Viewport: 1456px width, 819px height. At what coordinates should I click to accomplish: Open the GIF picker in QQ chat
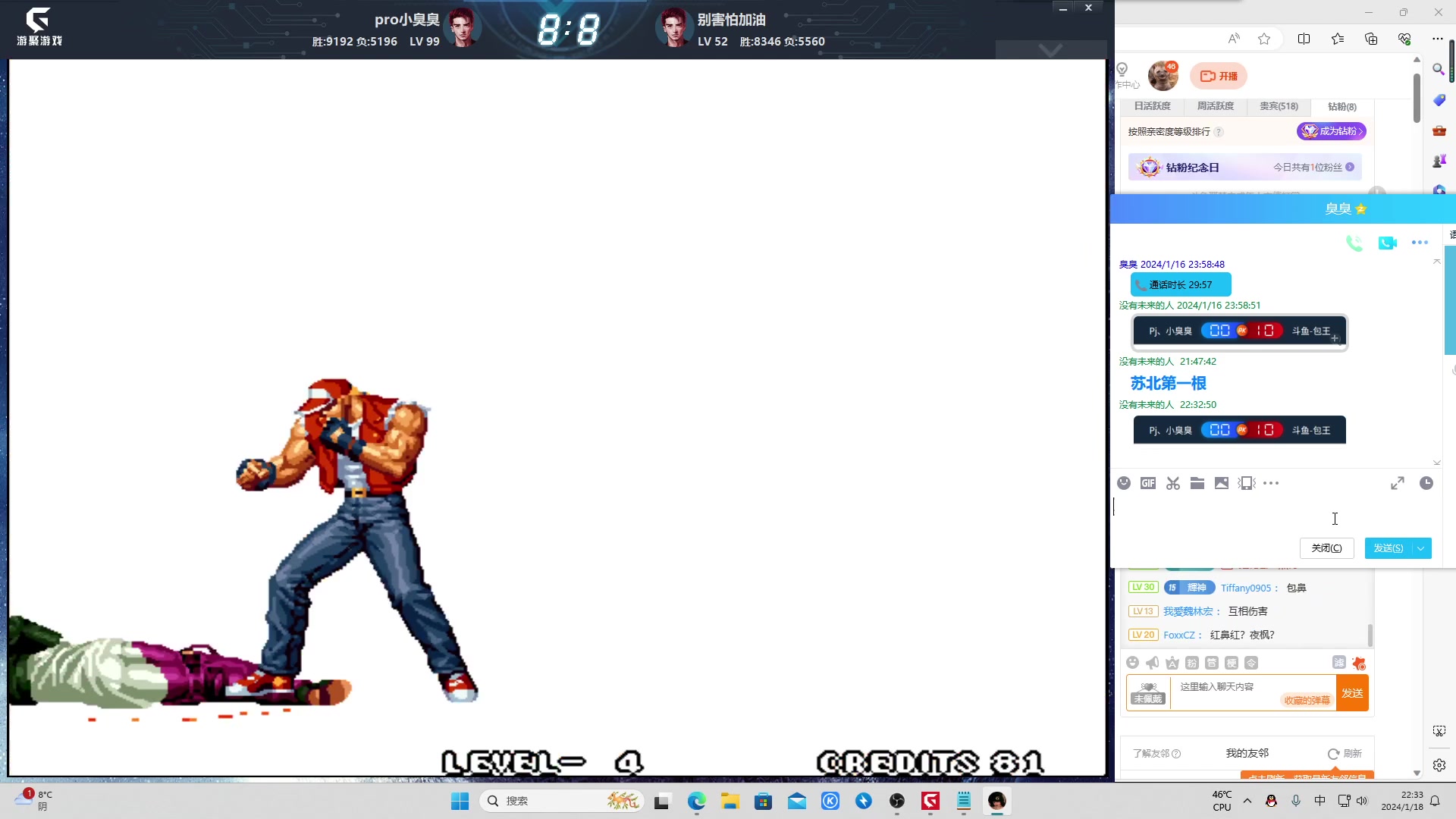pyautogui.click(x=1148, y=483)
